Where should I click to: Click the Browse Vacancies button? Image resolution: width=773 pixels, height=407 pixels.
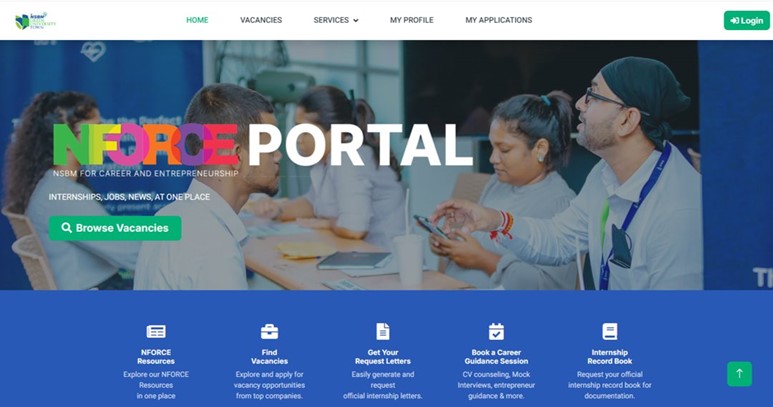[115, 228]
